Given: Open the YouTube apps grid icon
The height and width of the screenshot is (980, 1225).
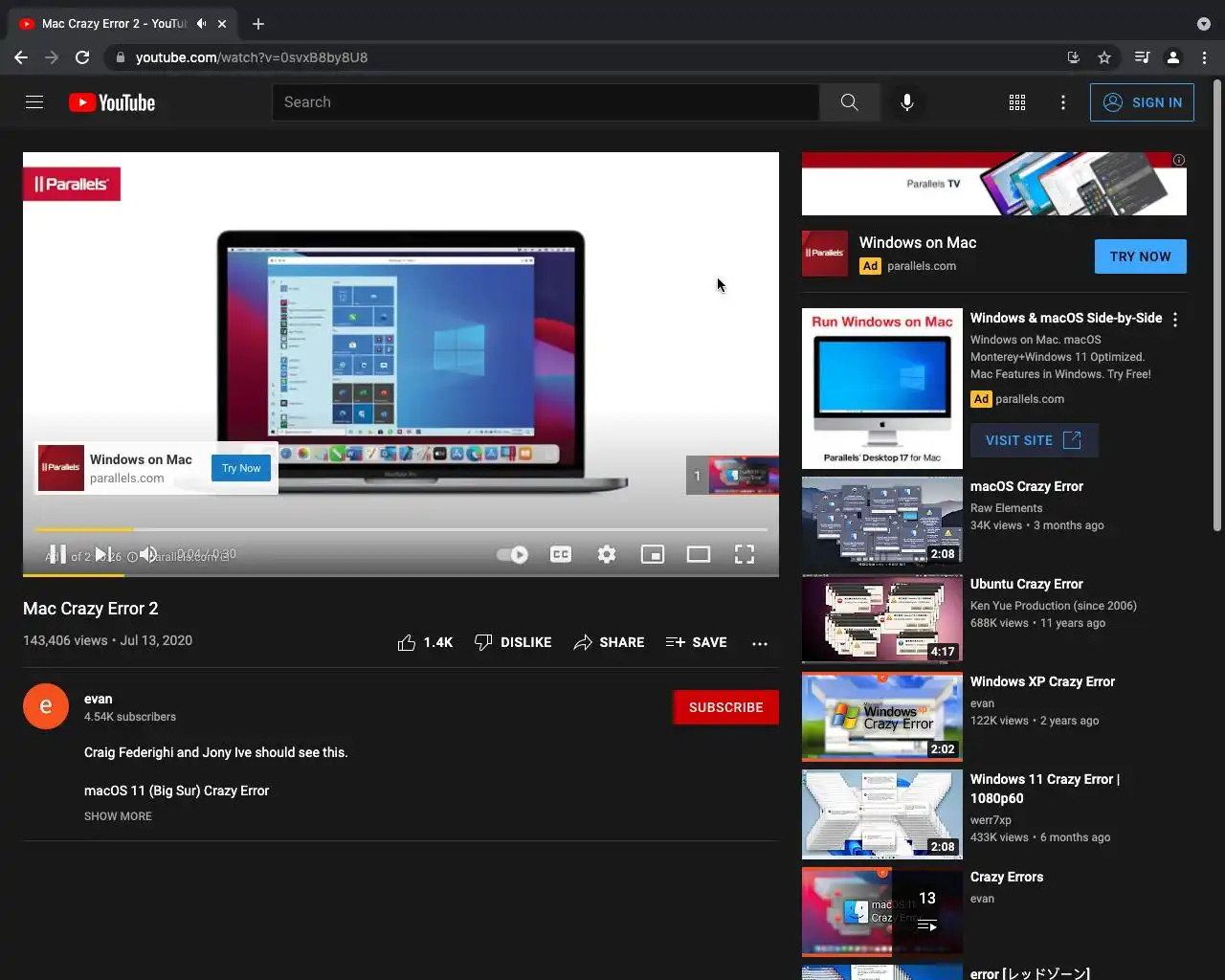Looking at the screenshot, I should (x=1017, y=102).
